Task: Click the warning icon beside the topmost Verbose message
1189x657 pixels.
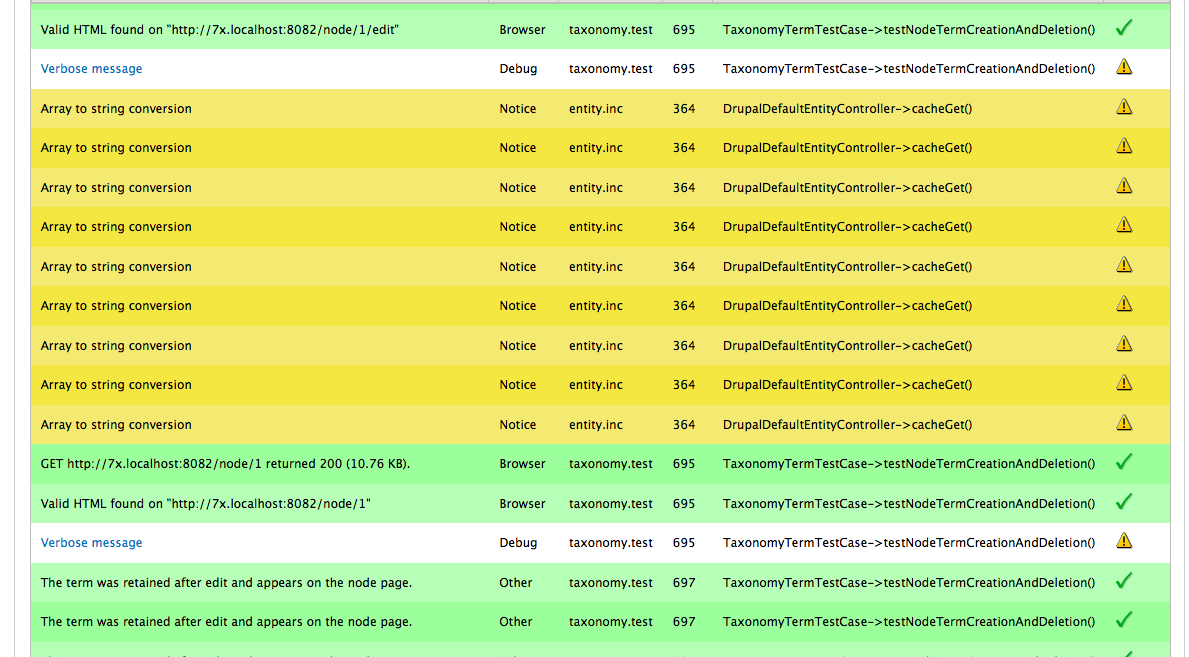Action: click(x=1124, y=68)
